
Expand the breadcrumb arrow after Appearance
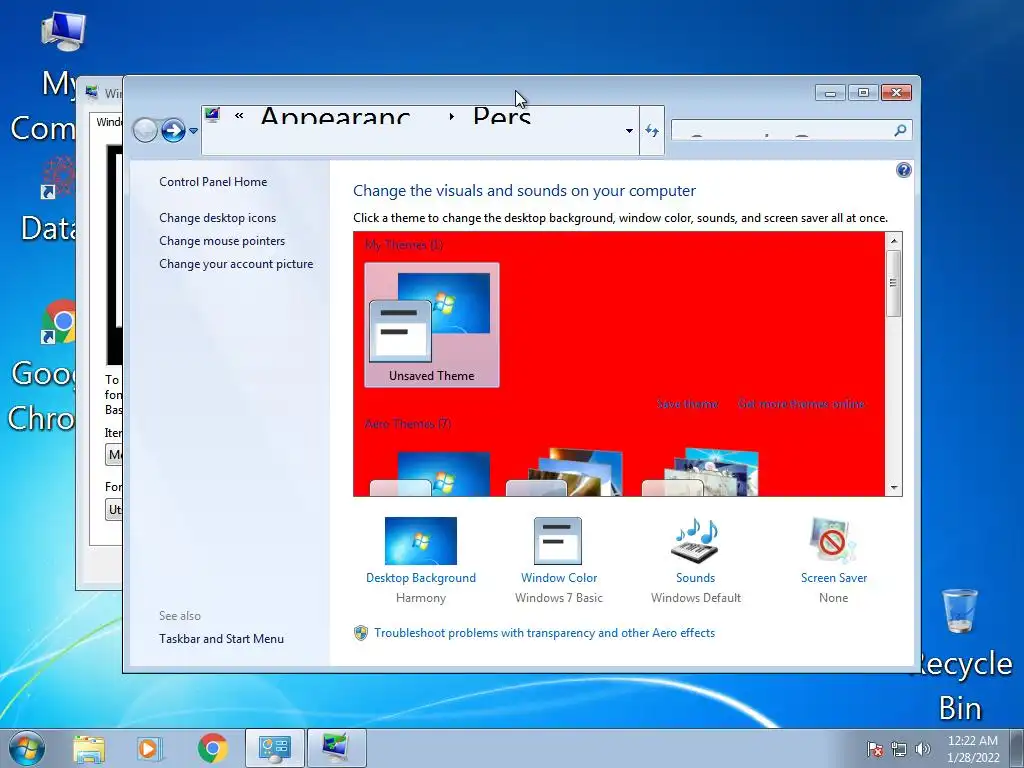[451, 116]
